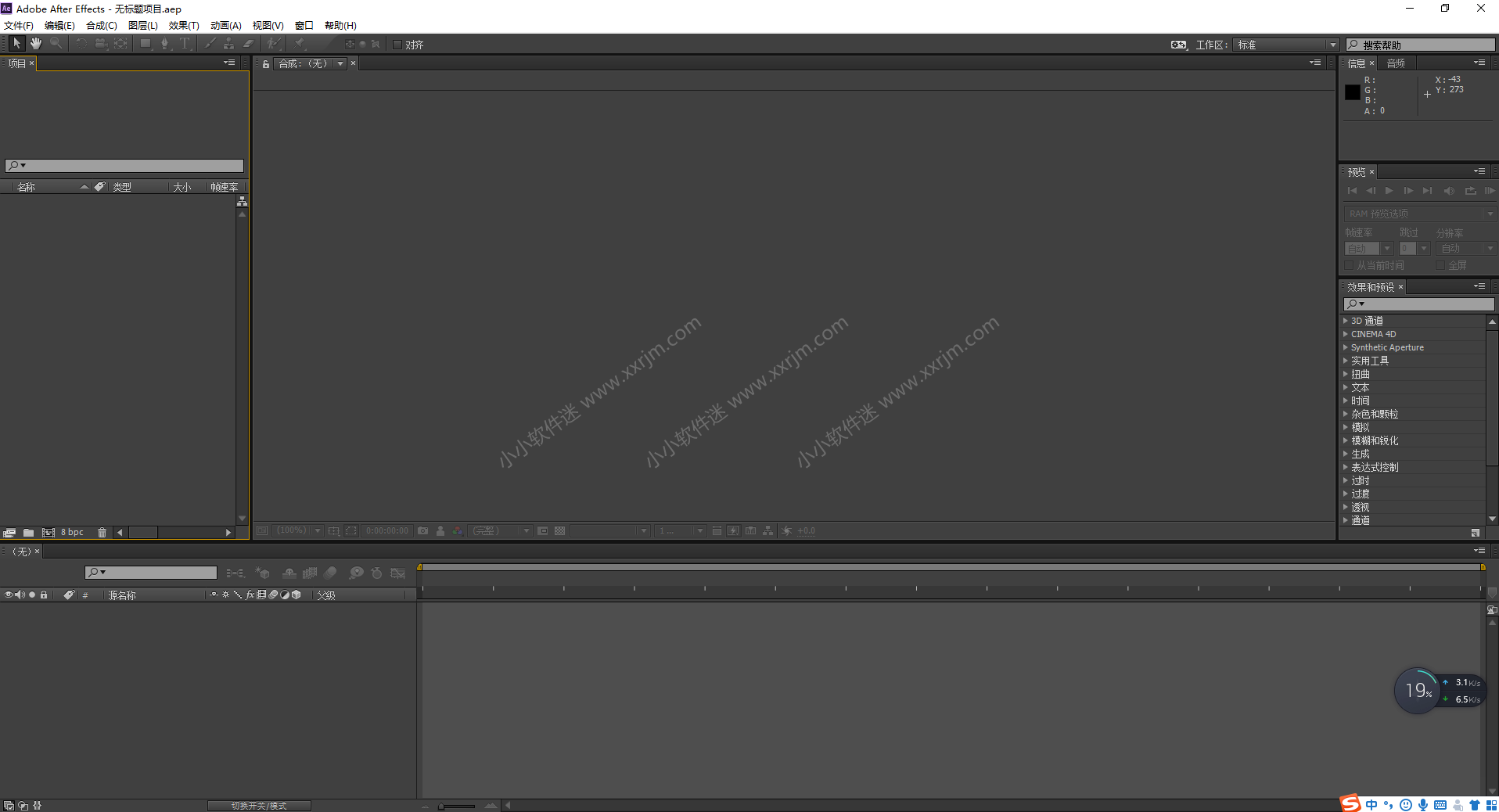The height and width of the screenshot is (812, 1499).
Task: Select the Roto Brush tool
Action: 273,44
